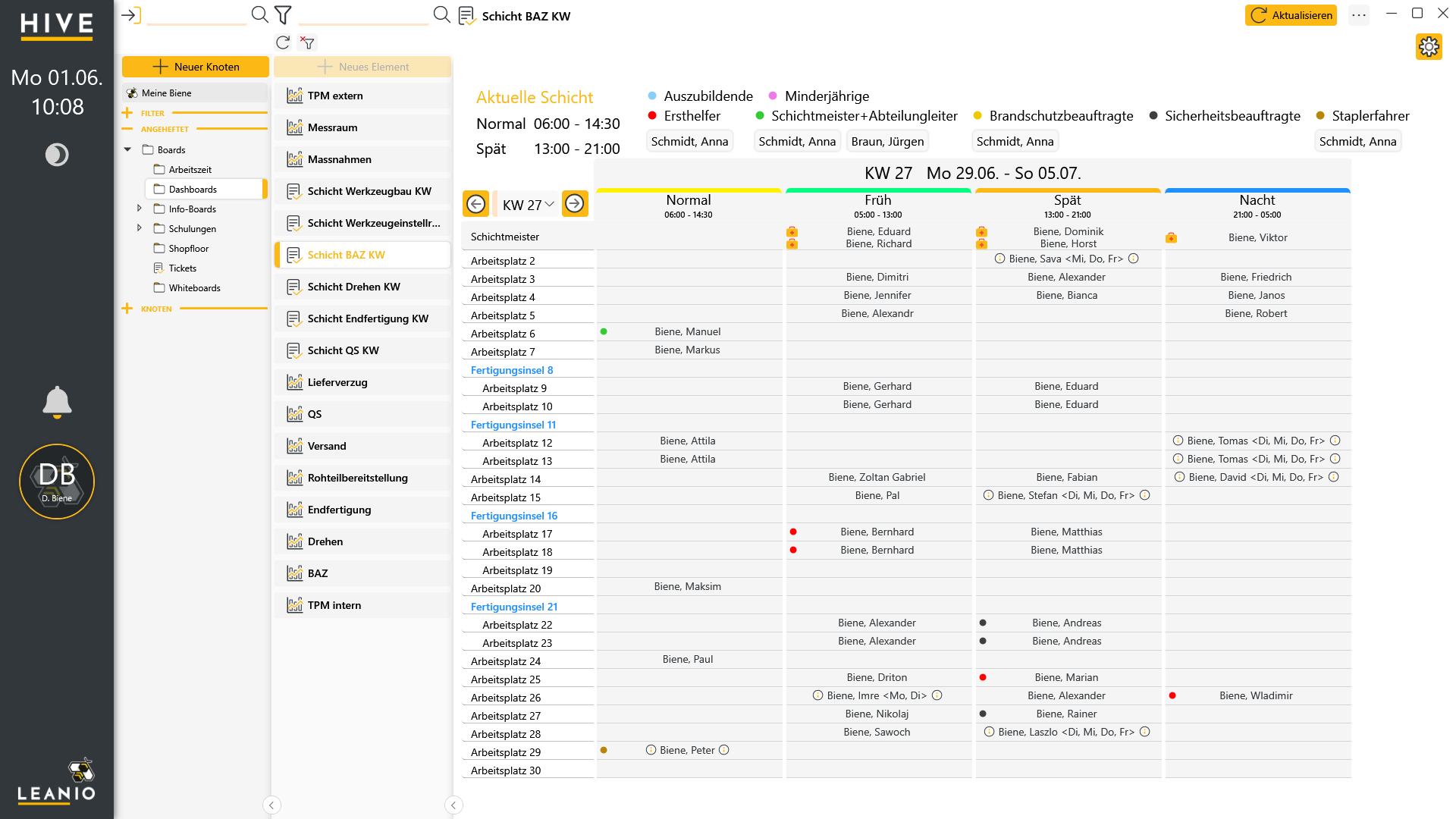Image resolution: width=1456 pixels, height=819 pixels.
Task: Click the reload icon above element list
Action: click(x=283, y=42)
